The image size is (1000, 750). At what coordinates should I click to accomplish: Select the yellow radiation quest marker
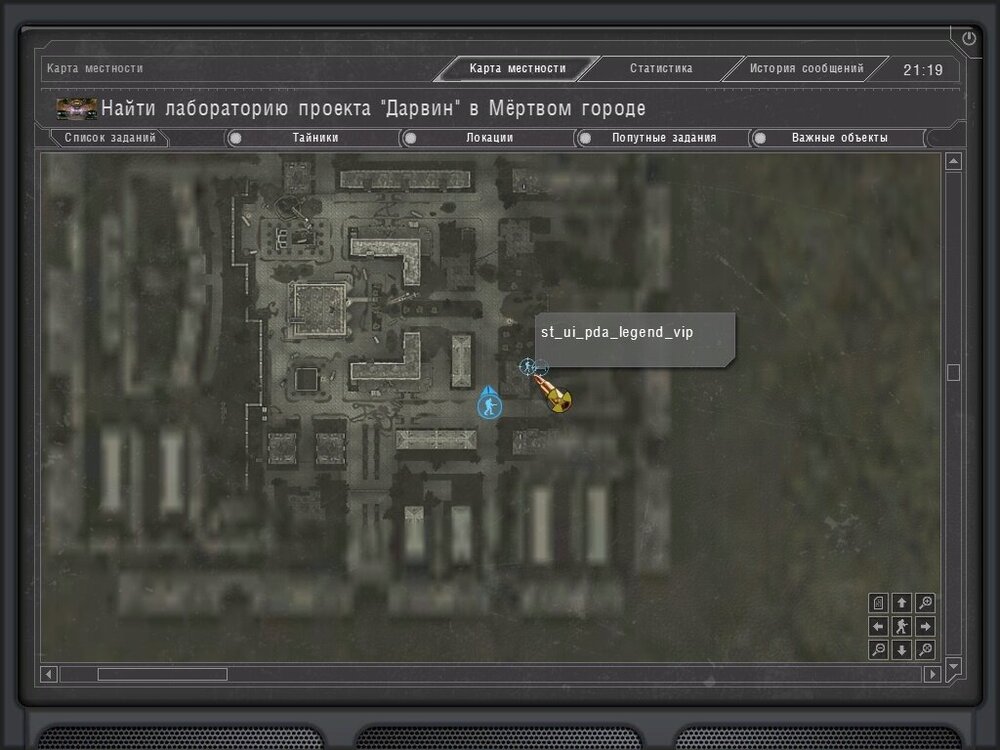[559, 400]
